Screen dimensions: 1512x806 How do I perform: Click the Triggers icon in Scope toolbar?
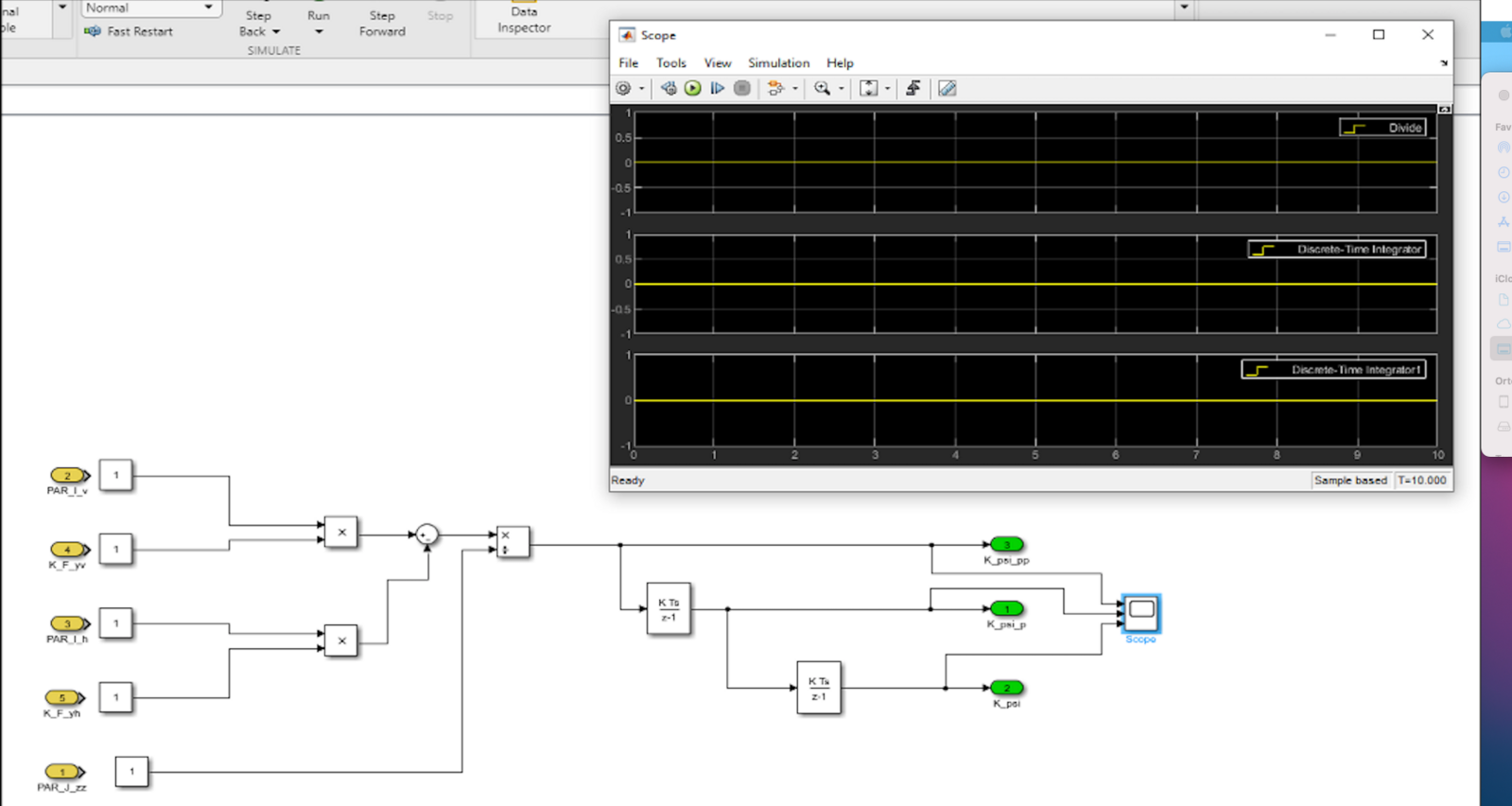[x=912, y=88]
